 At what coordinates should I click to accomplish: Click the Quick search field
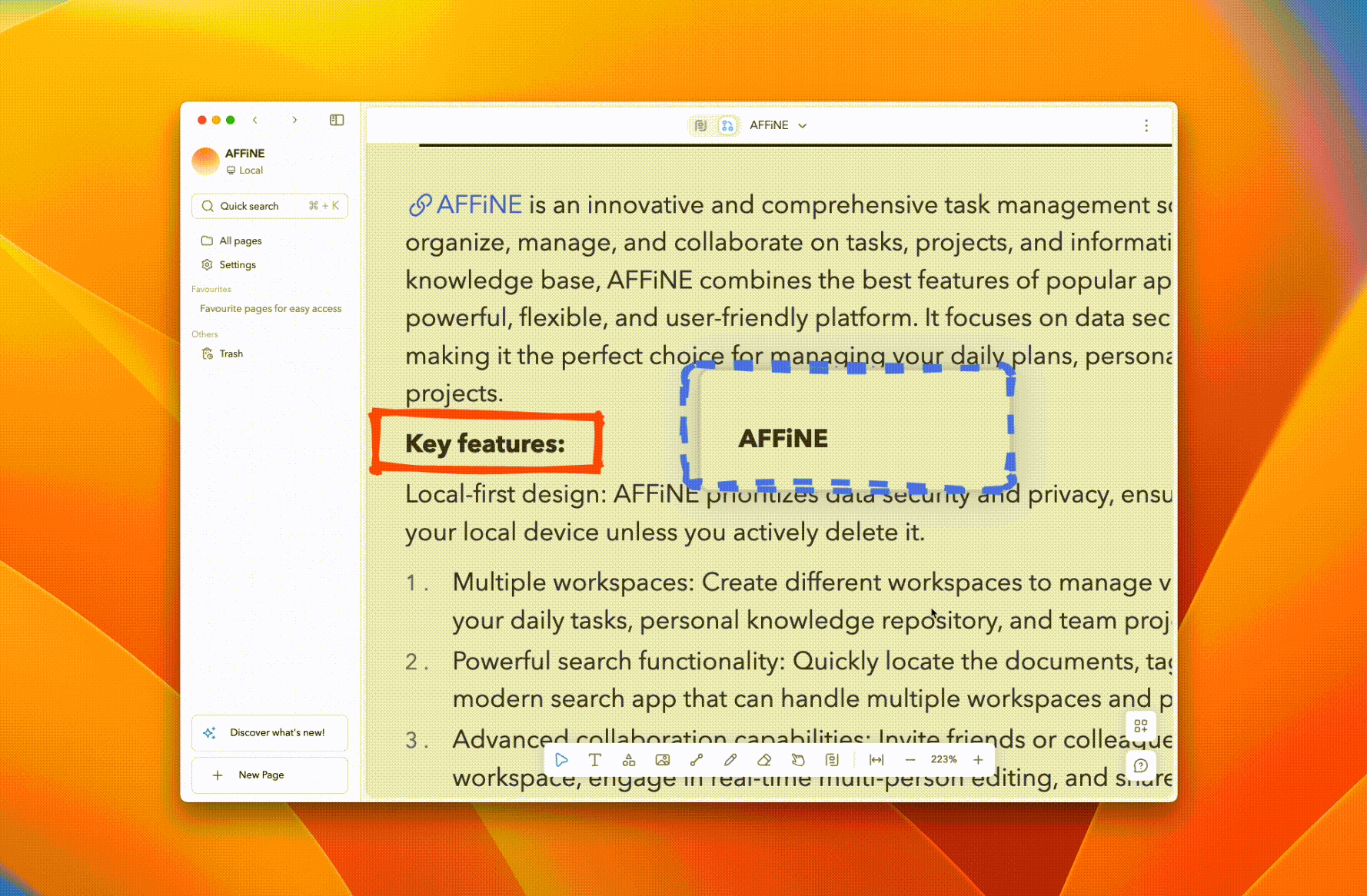(x=269, y=206)
